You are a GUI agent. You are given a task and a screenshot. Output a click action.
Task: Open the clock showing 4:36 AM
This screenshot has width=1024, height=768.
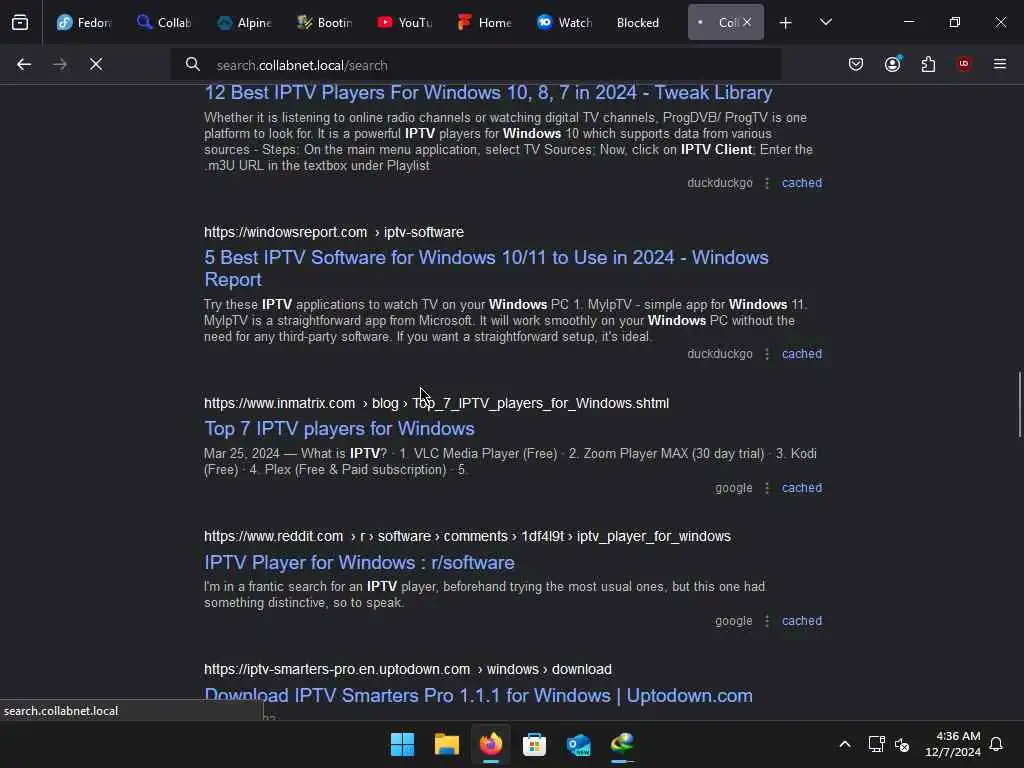pyautogui.click(x=953, y=744)
